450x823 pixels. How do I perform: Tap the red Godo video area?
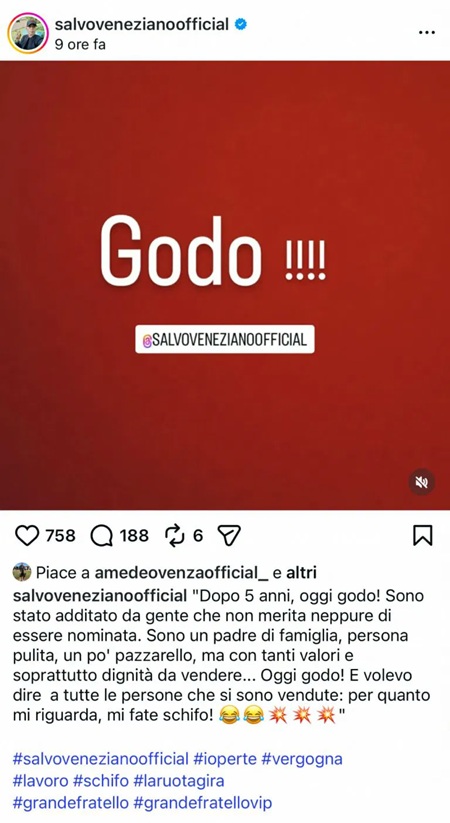click(x=225, y=285)
